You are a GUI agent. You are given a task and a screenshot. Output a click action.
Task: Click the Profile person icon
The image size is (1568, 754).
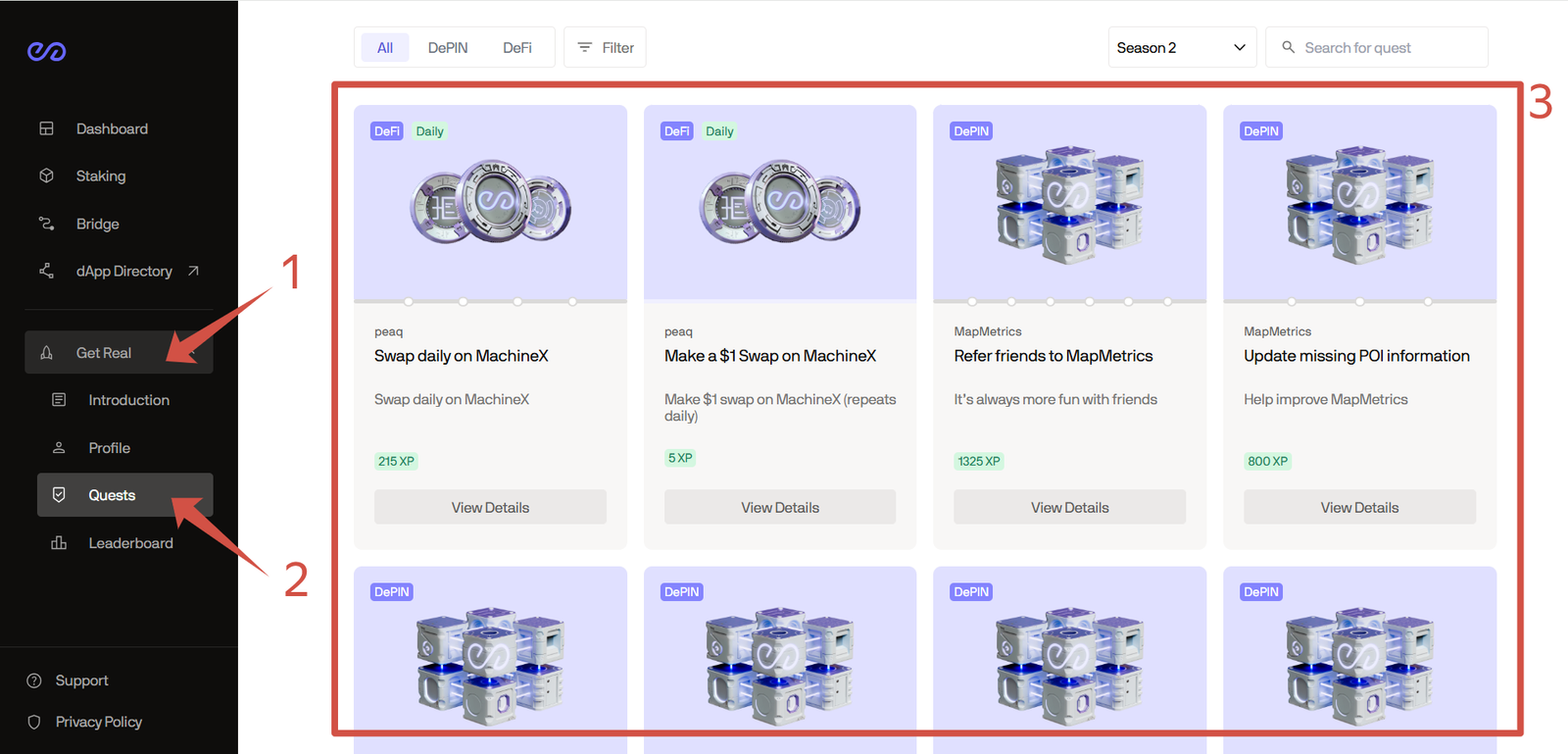pyautogui.click(x=59, y=447)
